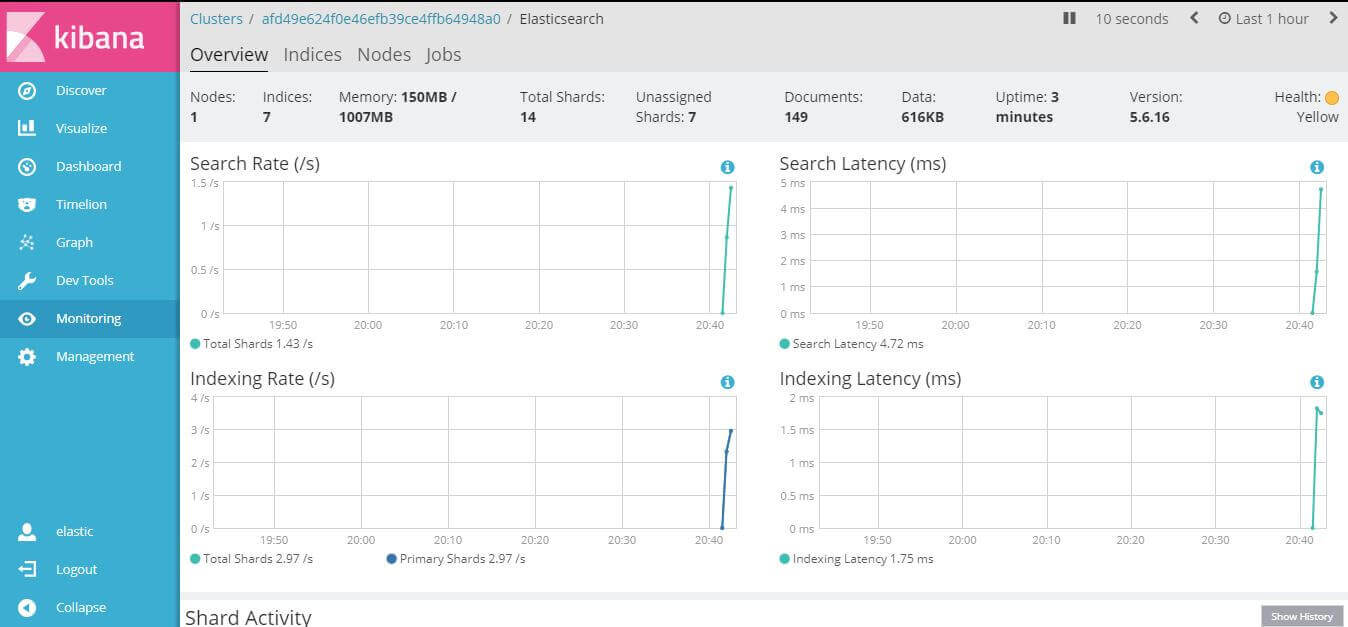
Task: Switch to the Nodes tab
Action: click(384, 54)
